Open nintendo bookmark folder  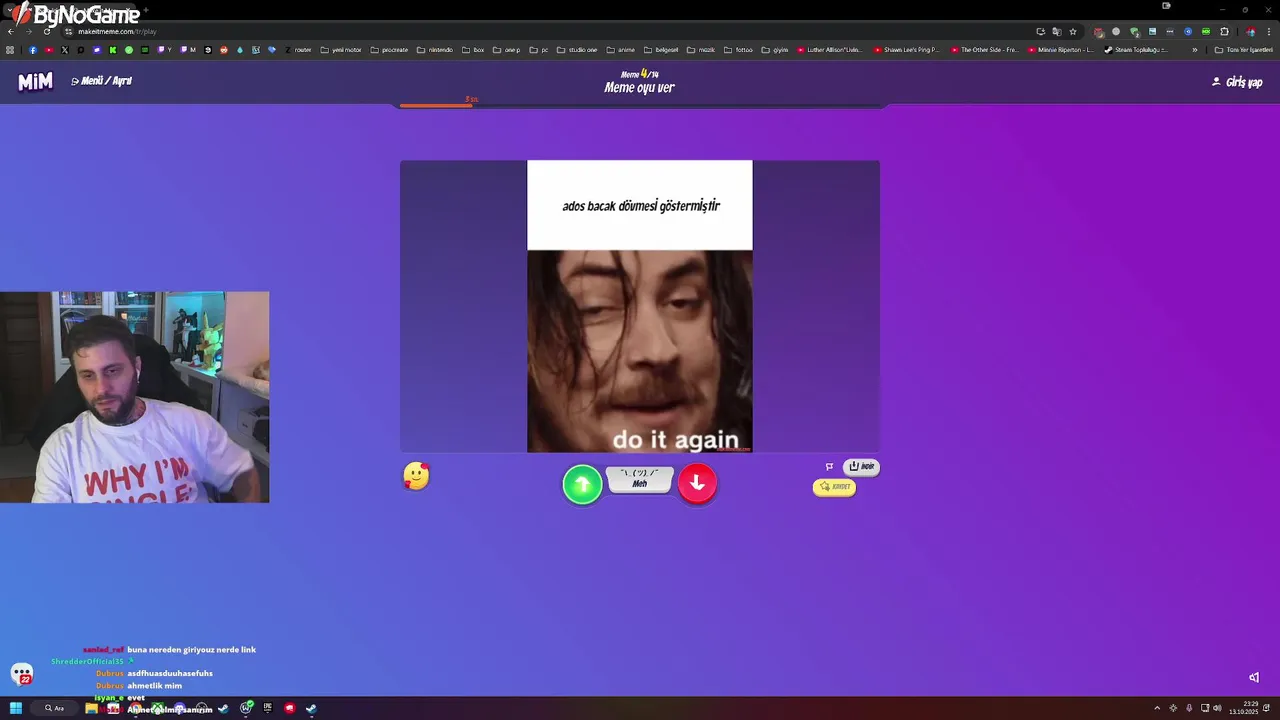(x=435, y=50)
